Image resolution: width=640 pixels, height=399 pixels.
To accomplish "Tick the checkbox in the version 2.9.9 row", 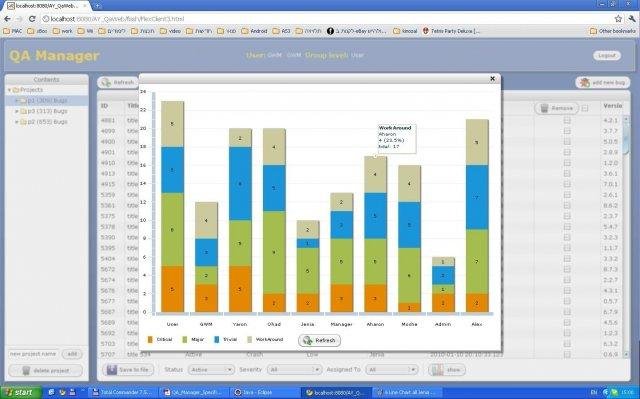I will (x=567, y=152).
